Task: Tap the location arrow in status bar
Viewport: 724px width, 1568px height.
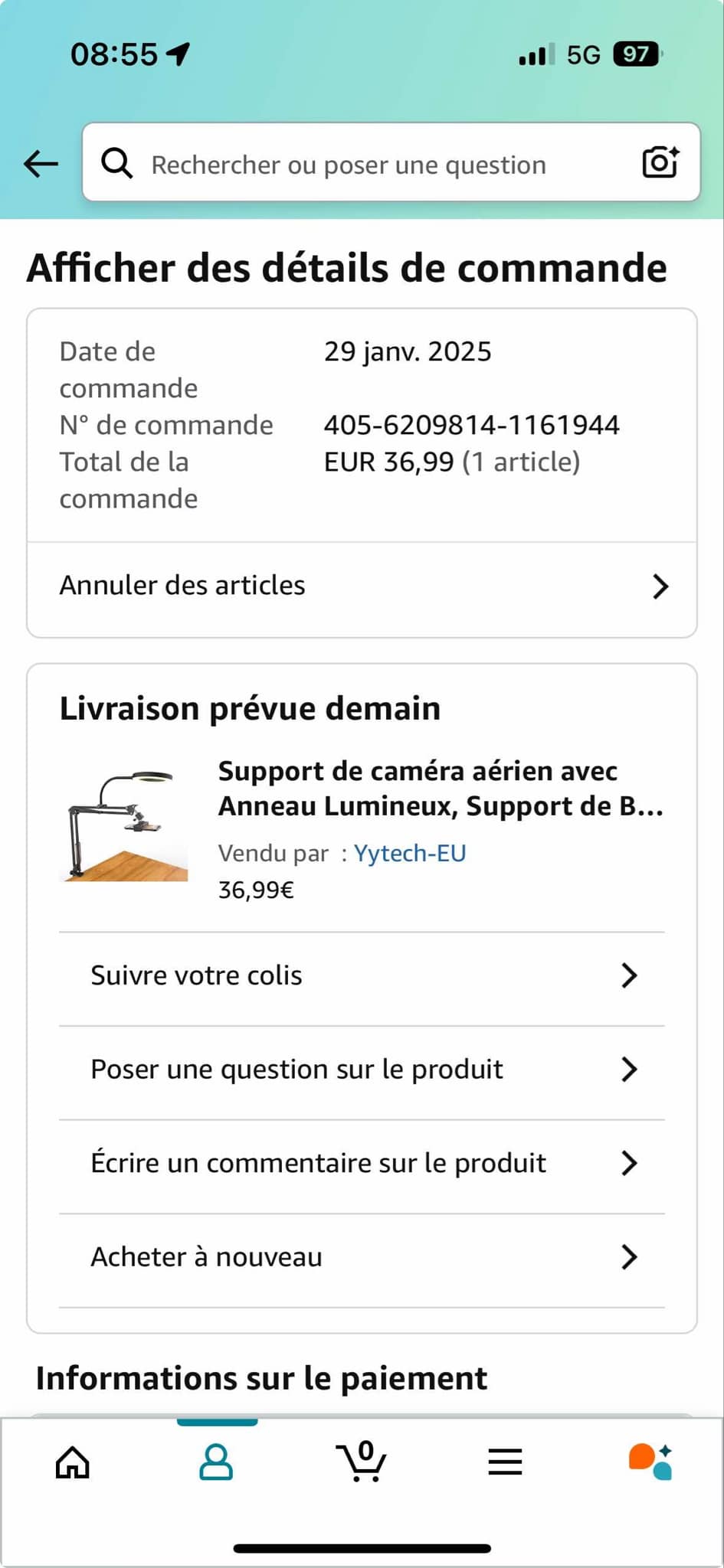Action: (179, 54)
